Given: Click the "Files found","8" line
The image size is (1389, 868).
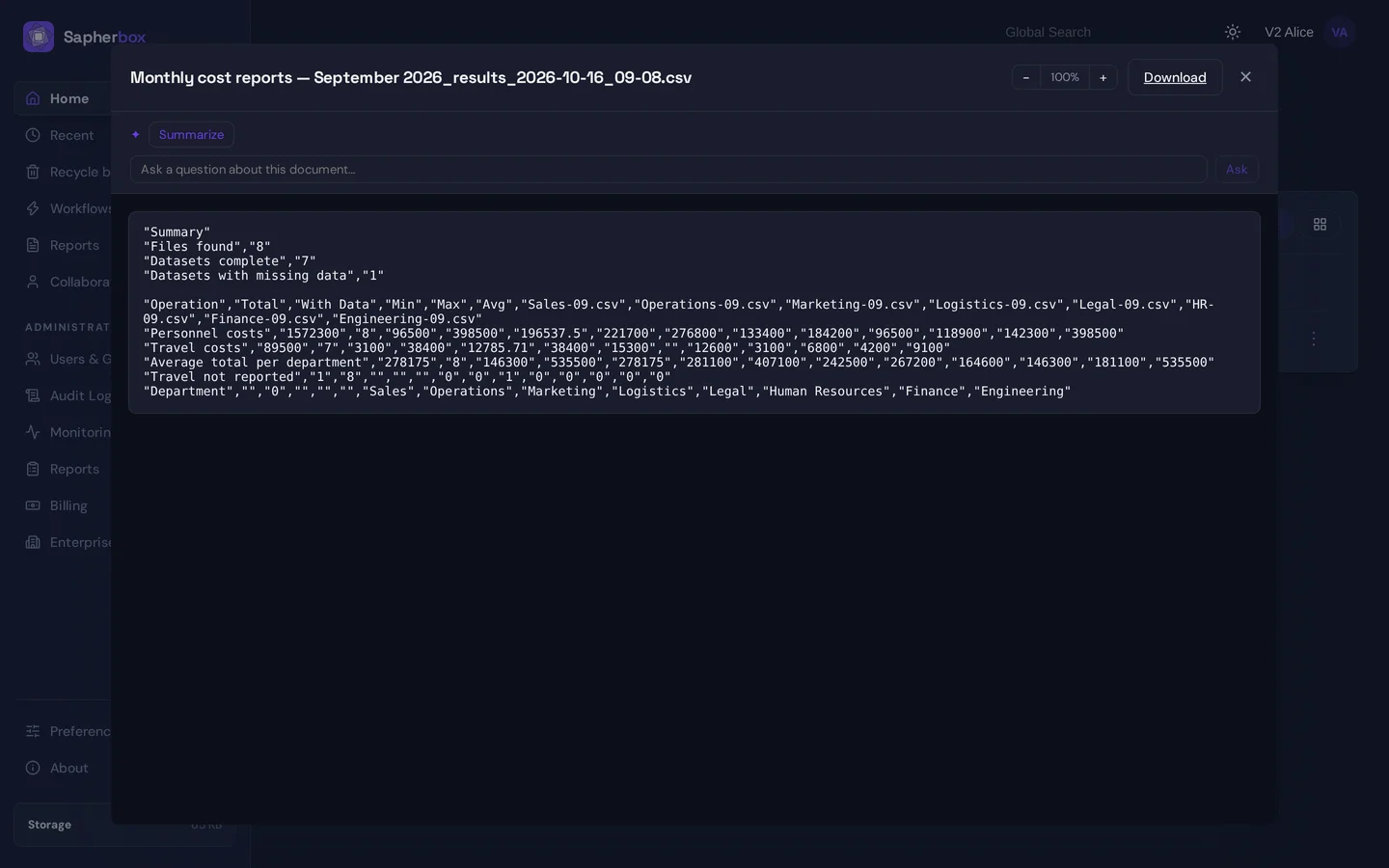Looking at the screenshot, I should pyautogui.click(x=207, y=247).
